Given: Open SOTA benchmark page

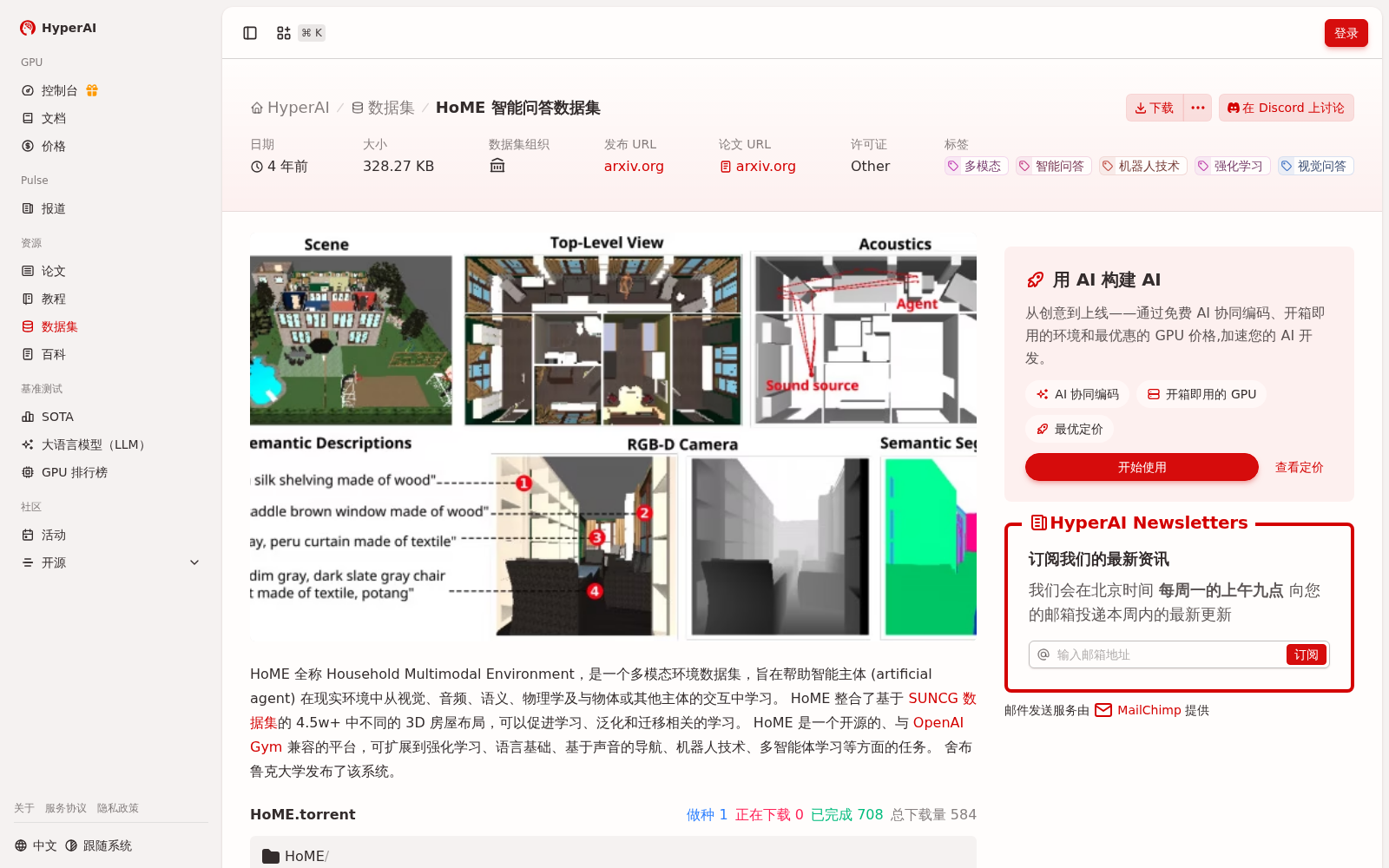Looking at the screenshot, I should pyautogui.click(x=111, y=417).
